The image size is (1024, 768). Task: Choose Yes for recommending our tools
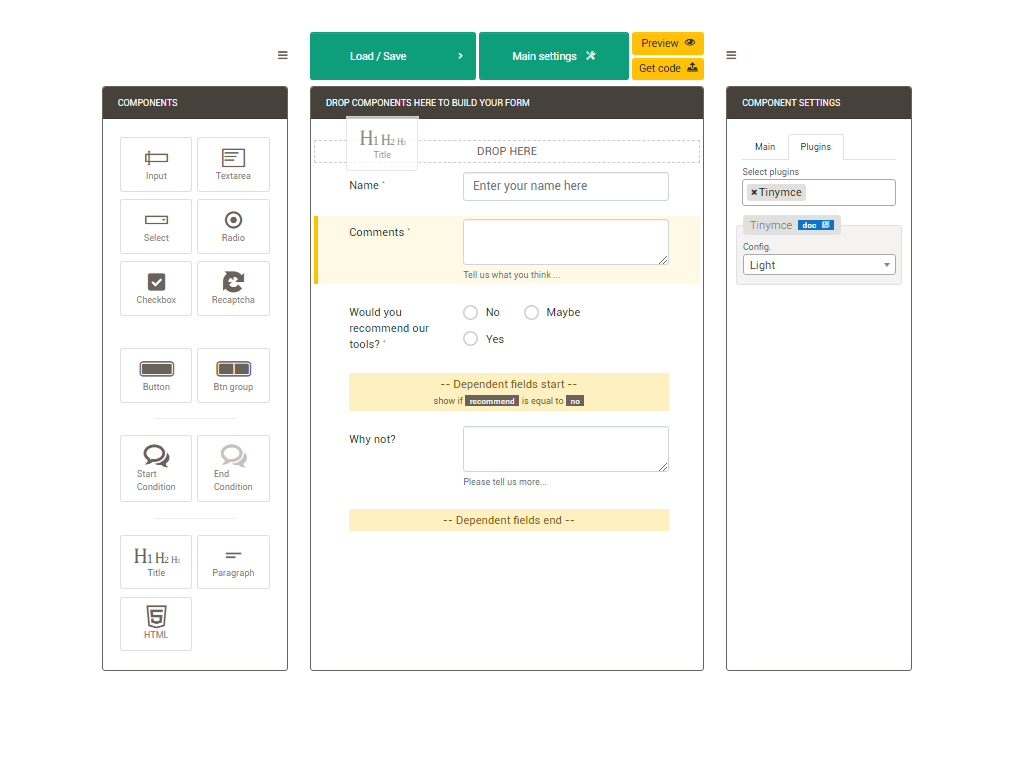coord(470,338)
